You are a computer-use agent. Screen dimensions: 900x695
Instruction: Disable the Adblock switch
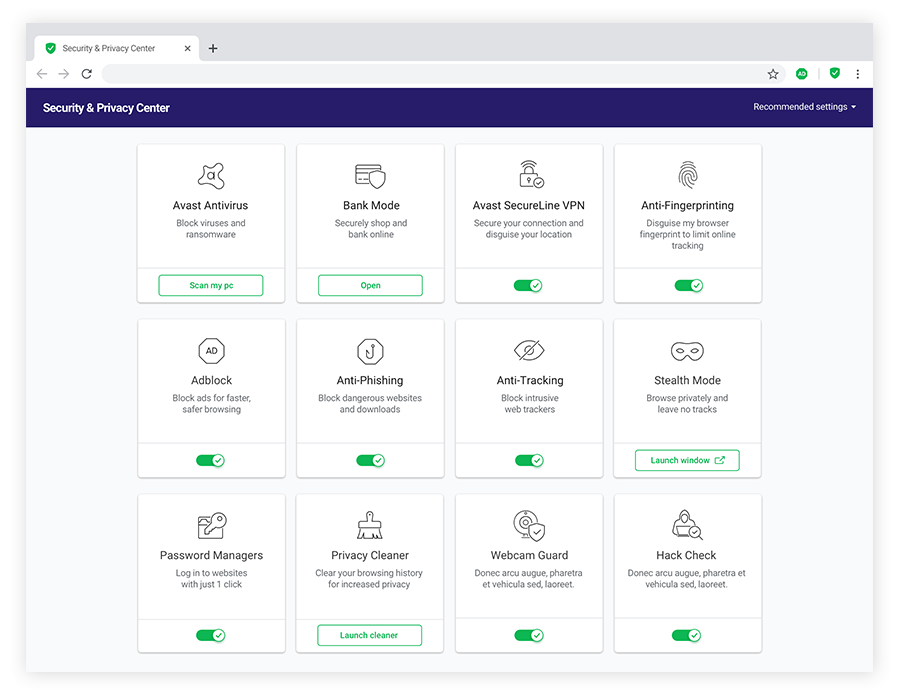211,460
